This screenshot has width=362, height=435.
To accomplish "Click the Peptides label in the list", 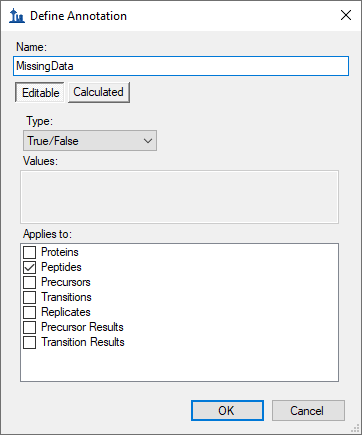I will [61, 267].
